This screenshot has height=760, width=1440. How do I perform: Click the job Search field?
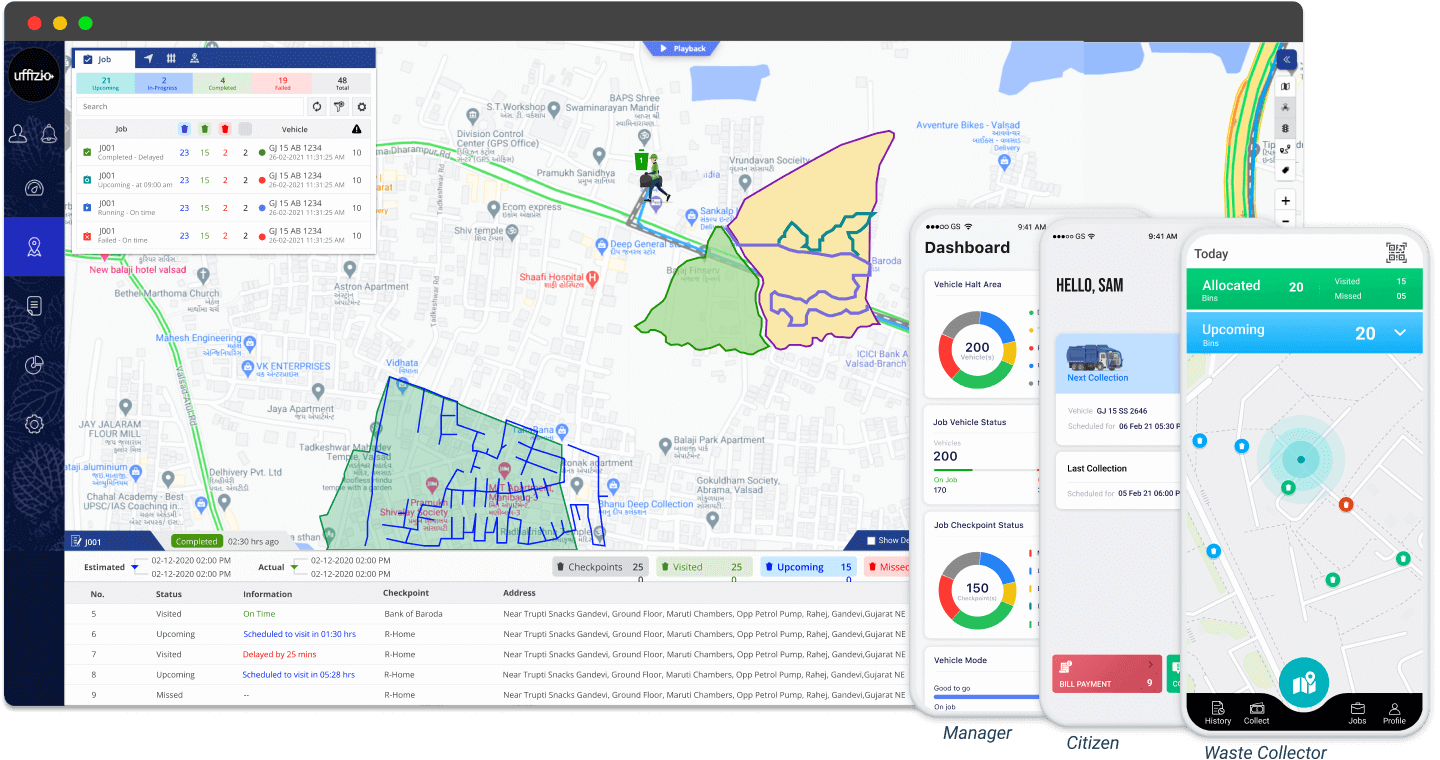pyautogui.click(x=190, y=106)
